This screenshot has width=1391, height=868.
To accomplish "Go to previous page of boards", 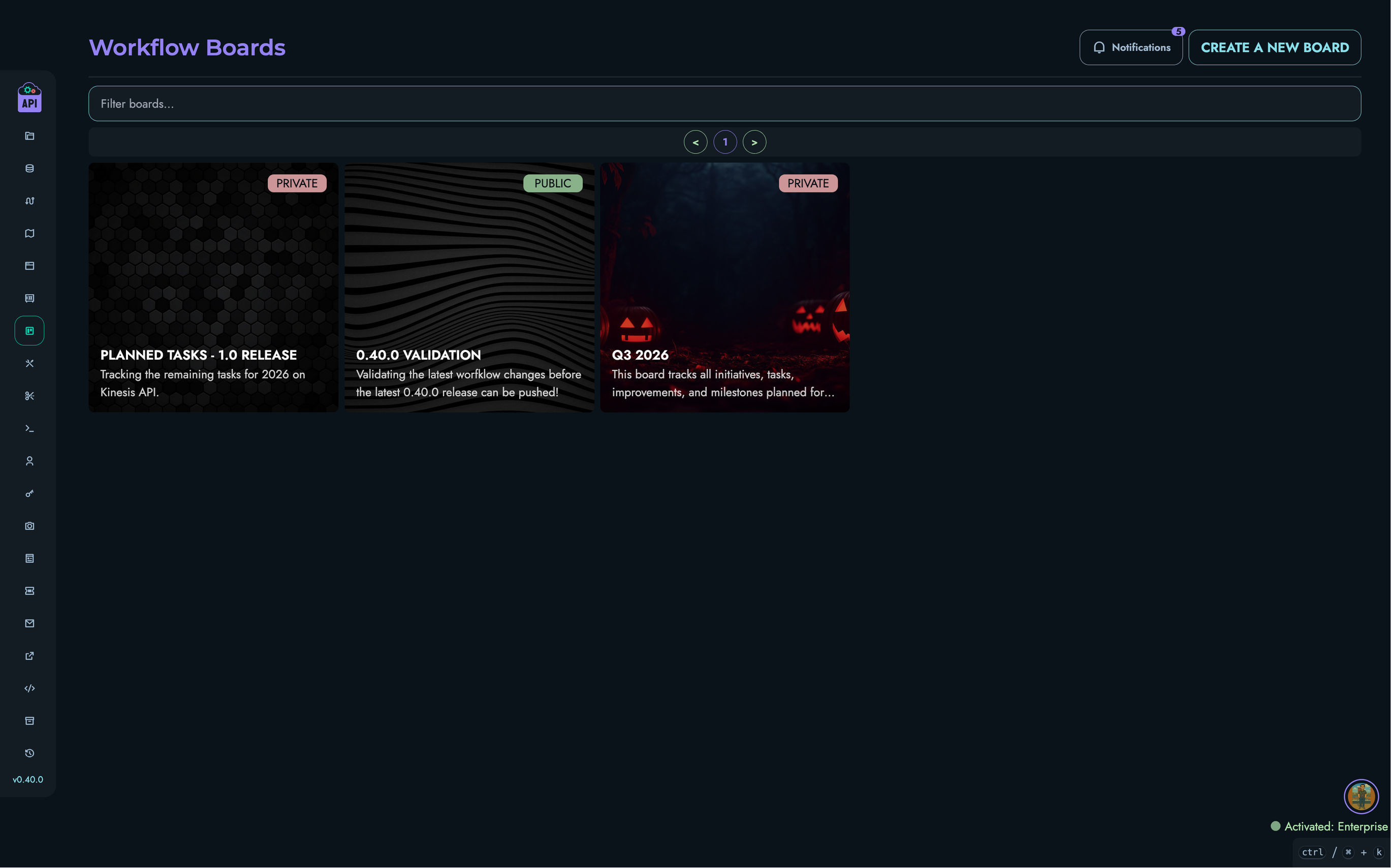I will (x=695, y=142).
